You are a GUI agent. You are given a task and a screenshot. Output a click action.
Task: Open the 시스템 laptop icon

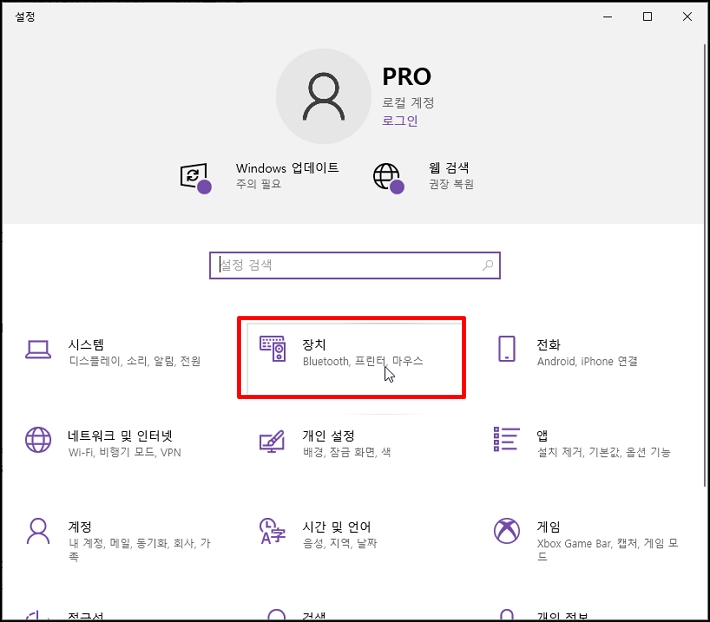38,349
